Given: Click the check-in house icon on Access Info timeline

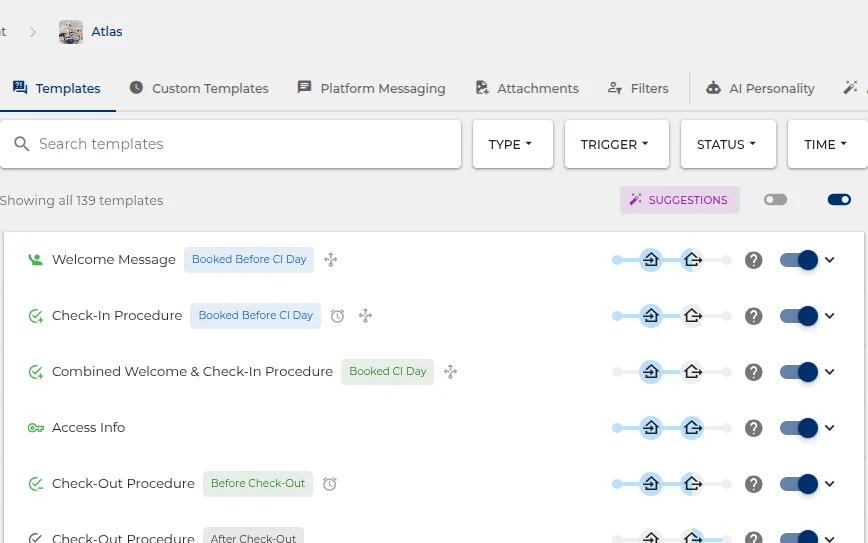Looking at the screenshot, I should (651, 427).
